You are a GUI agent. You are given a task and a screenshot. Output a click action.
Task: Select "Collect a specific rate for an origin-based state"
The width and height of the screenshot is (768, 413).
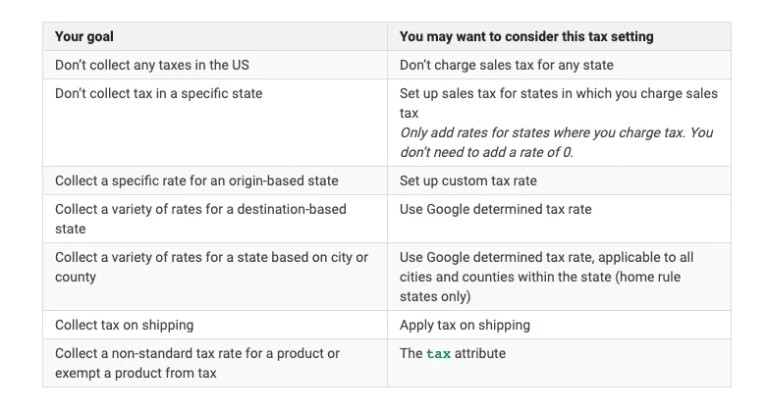pyautogui.click(x=196, y=181)
